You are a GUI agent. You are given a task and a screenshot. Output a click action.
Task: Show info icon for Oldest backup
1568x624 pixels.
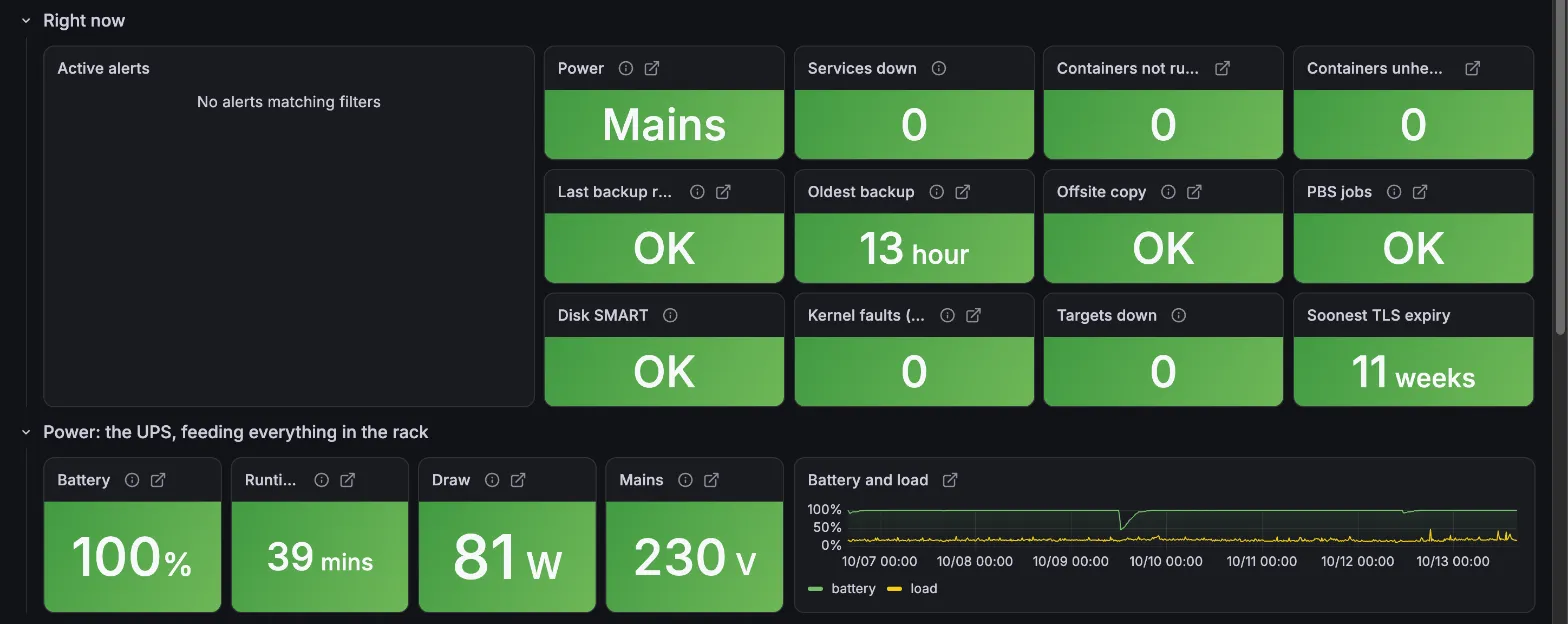pos(937,192)
